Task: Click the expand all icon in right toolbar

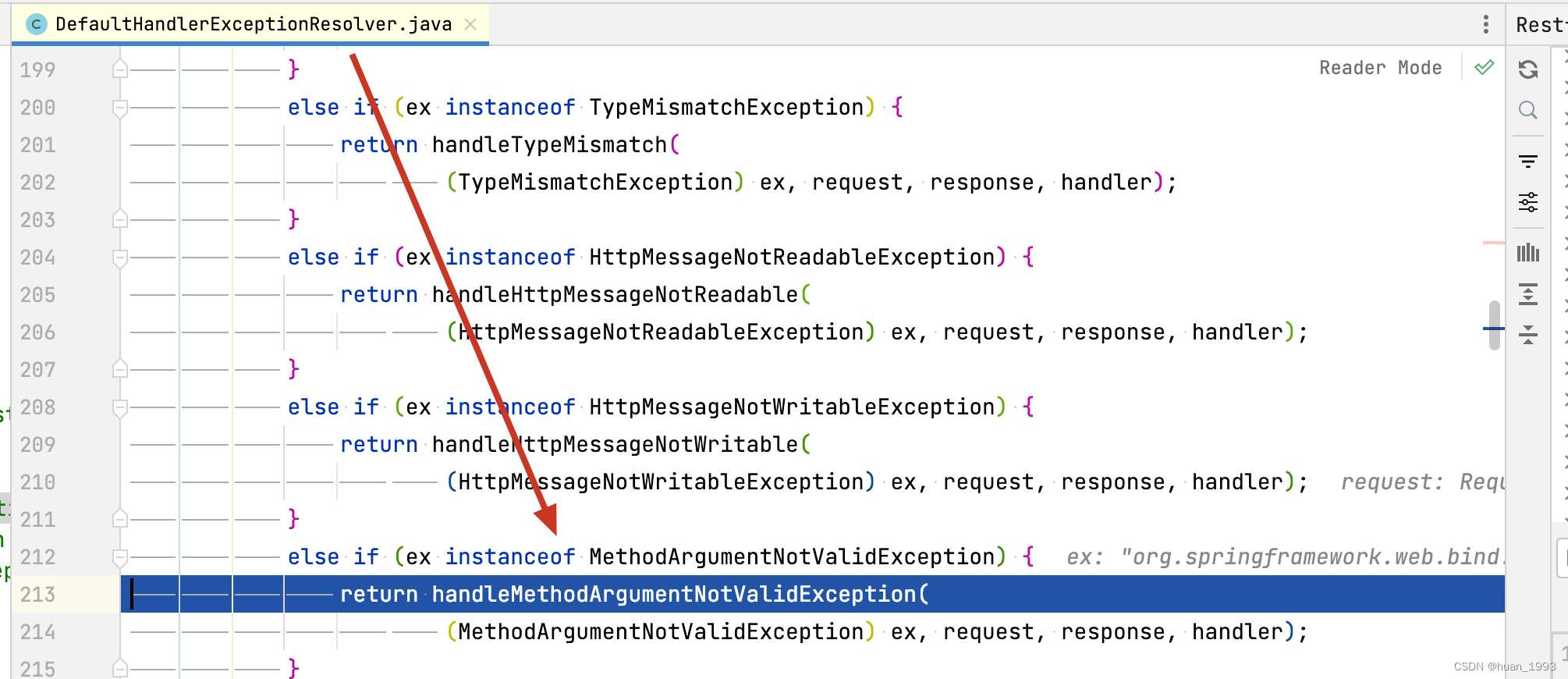Action: point(1527,294)
